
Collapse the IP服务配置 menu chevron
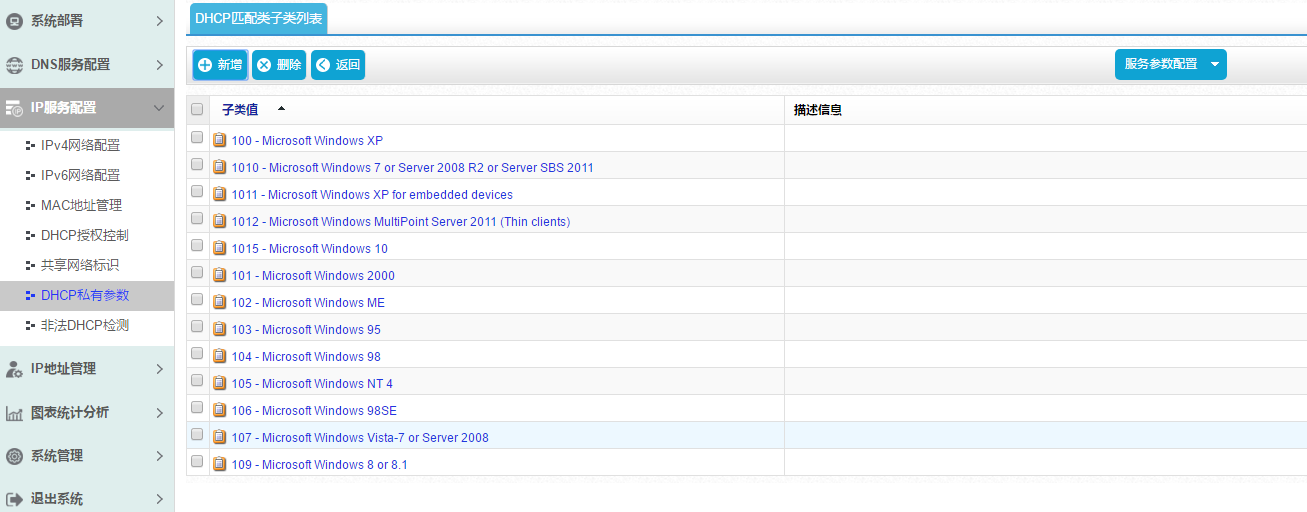pyautogui.click(x=159, y=108)
